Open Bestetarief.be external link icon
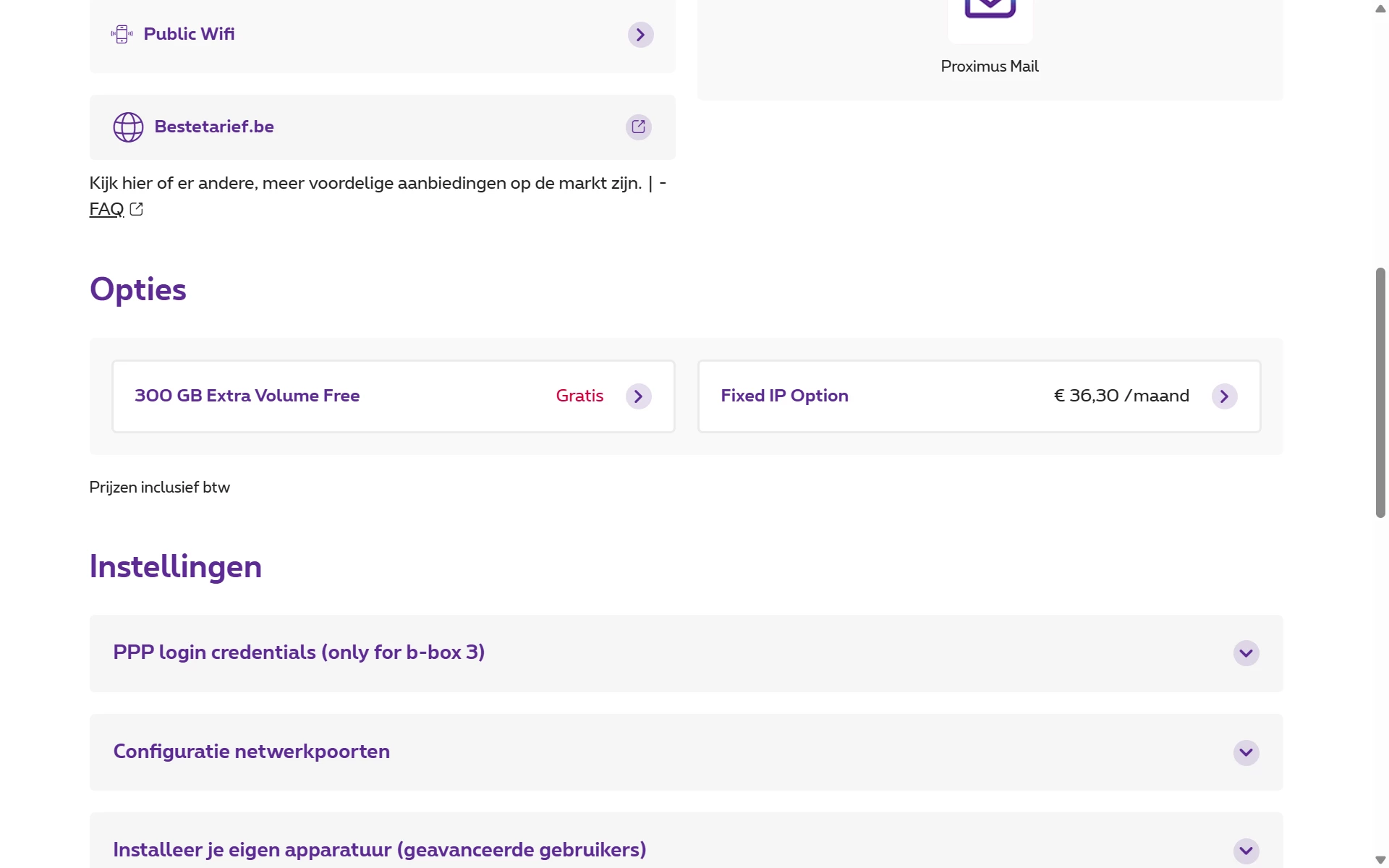 (638, 127)
